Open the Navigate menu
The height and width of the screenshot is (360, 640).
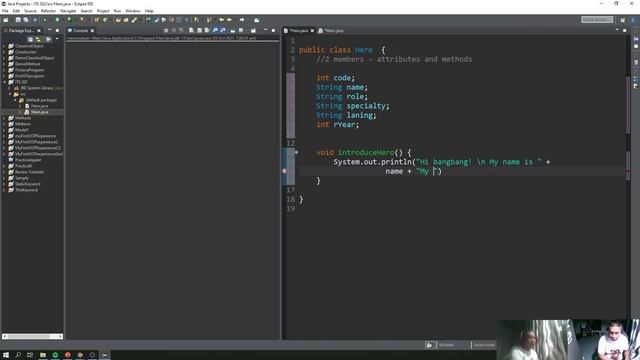pyautogui.click(x=68, y=11)
